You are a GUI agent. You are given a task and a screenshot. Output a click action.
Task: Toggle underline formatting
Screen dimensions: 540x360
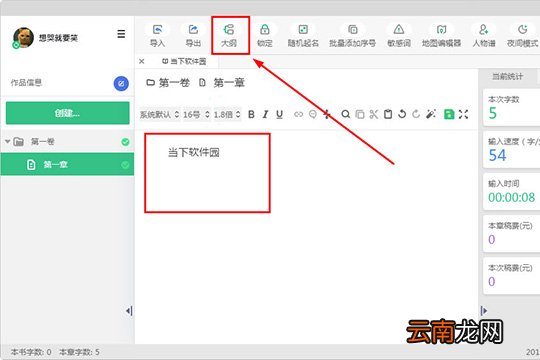click(x=279, y=114)
